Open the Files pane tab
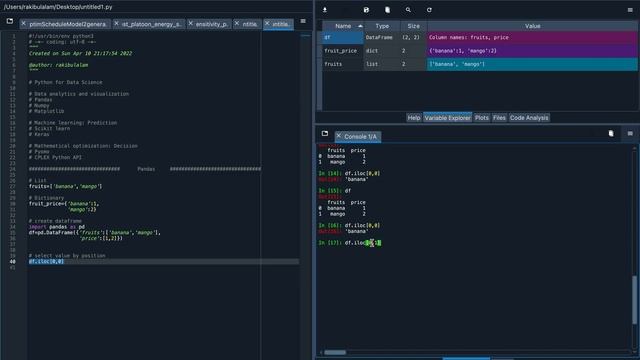640x360 pixels. 499,118
